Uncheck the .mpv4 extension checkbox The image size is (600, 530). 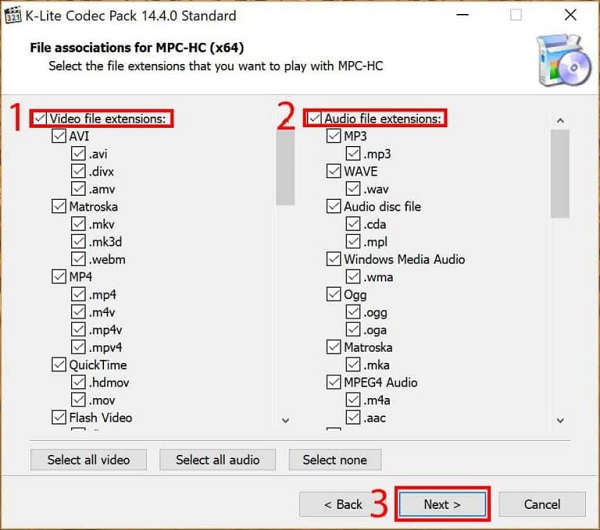78,347
